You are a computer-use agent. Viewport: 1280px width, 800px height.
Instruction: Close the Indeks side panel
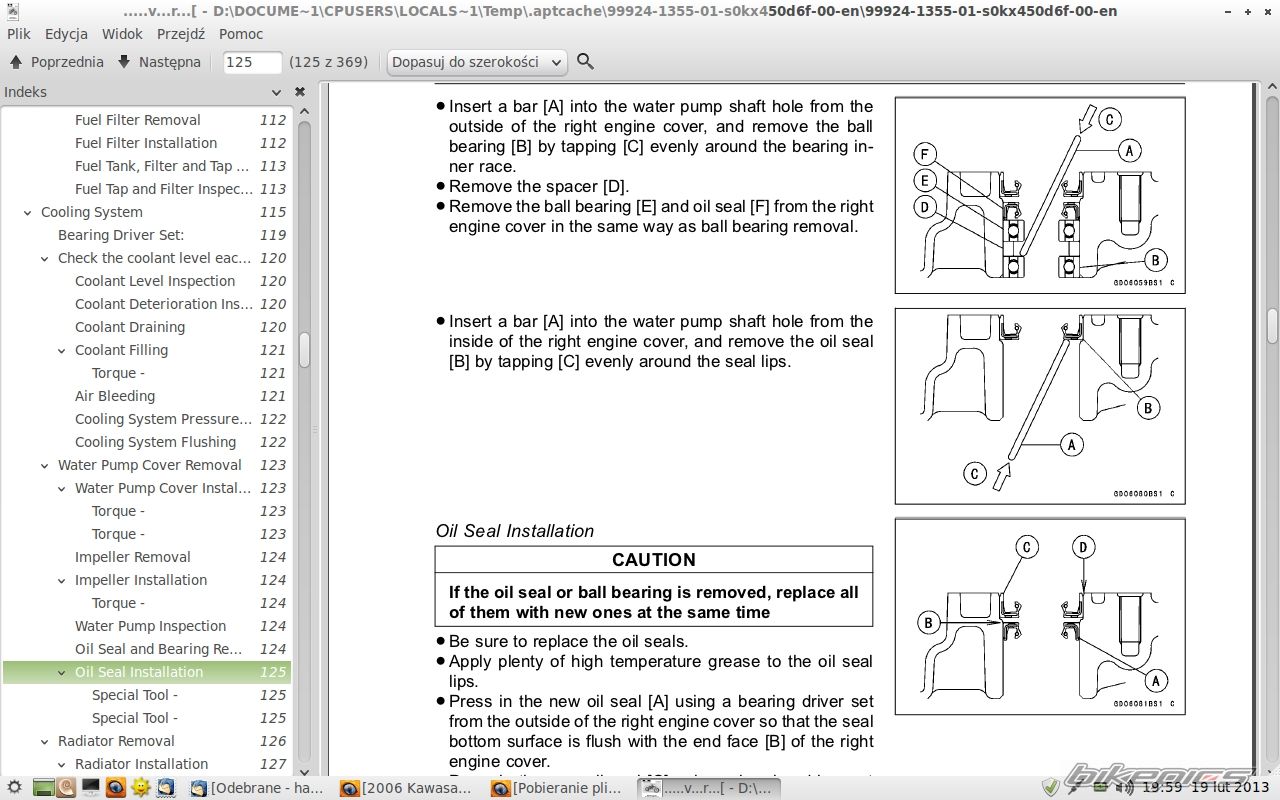pyautogui.click(x=299, y=92)
